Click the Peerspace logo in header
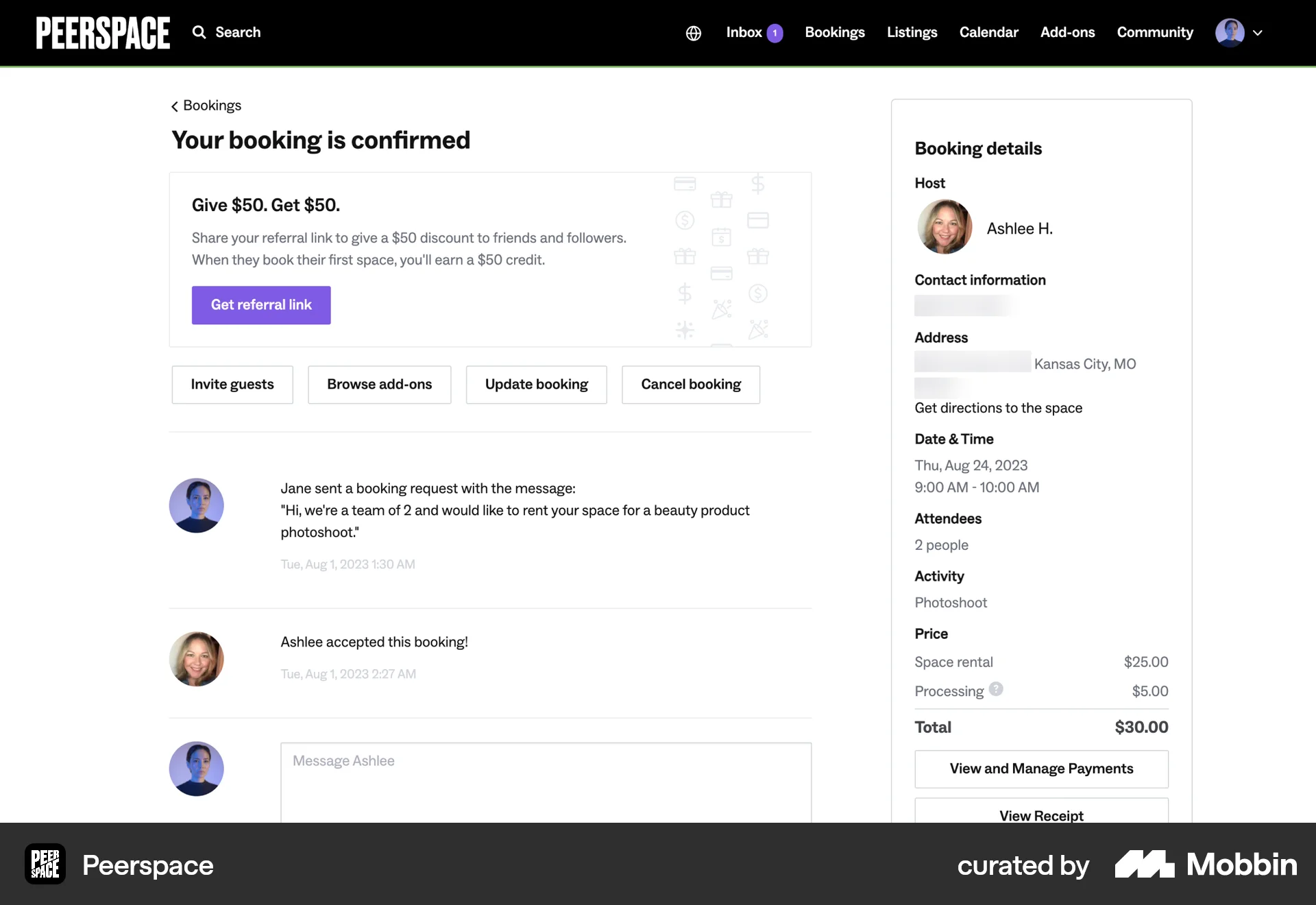The height and width of the screenshot is (905, 1316). [x=103, y=33]
